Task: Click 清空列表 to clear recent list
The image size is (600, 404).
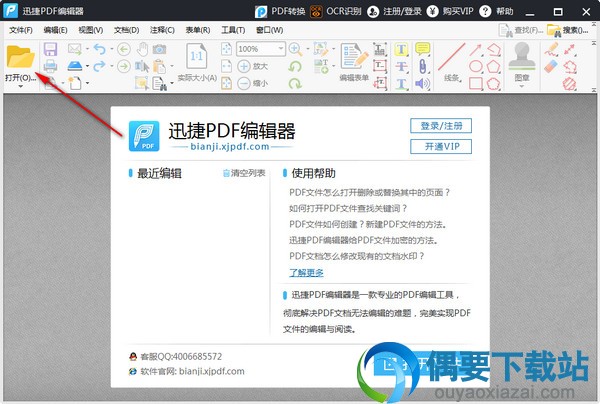Action: [x=244, y=173]
